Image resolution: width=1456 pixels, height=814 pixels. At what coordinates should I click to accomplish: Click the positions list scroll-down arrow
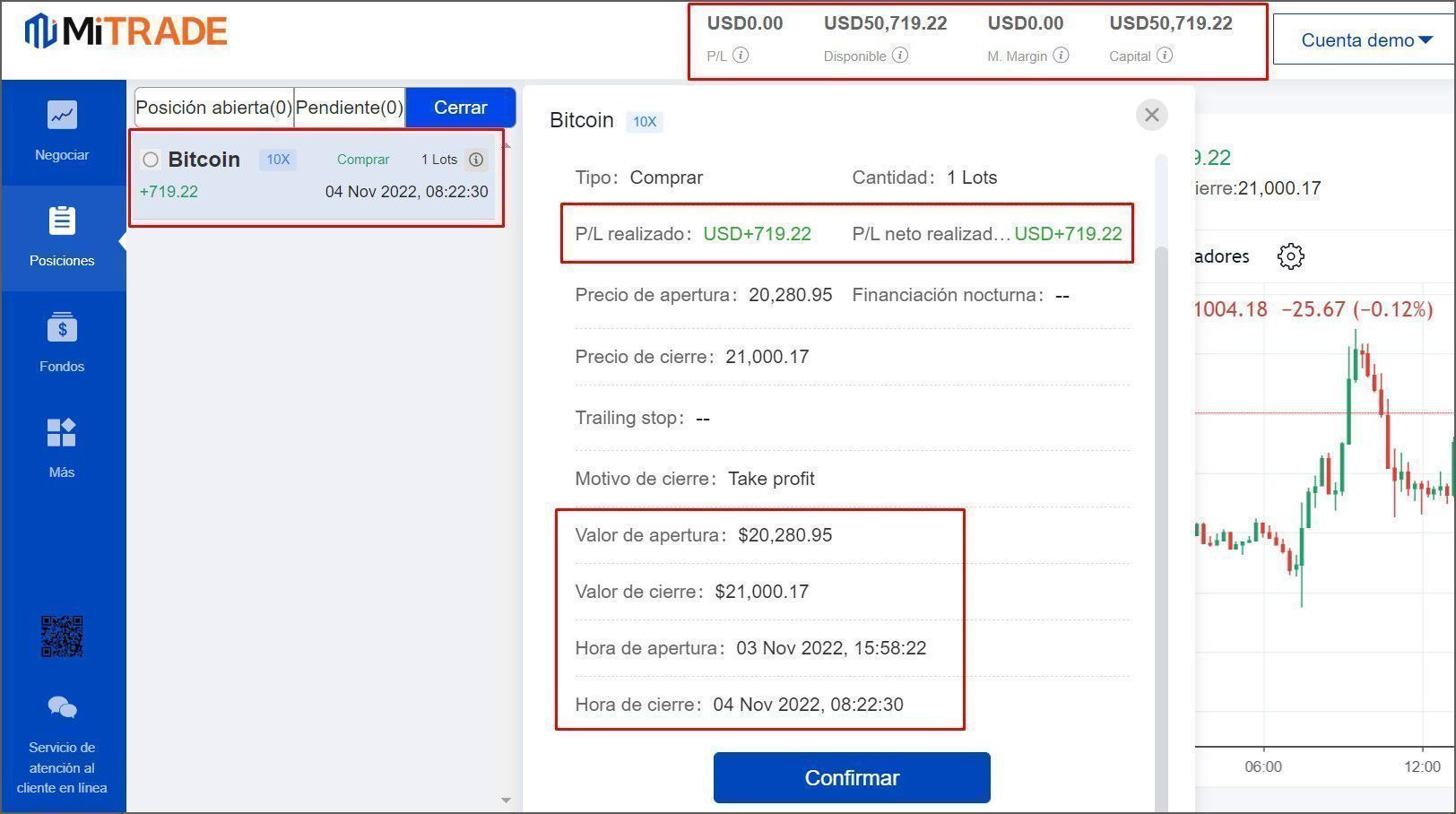click(x=506, y=800)
